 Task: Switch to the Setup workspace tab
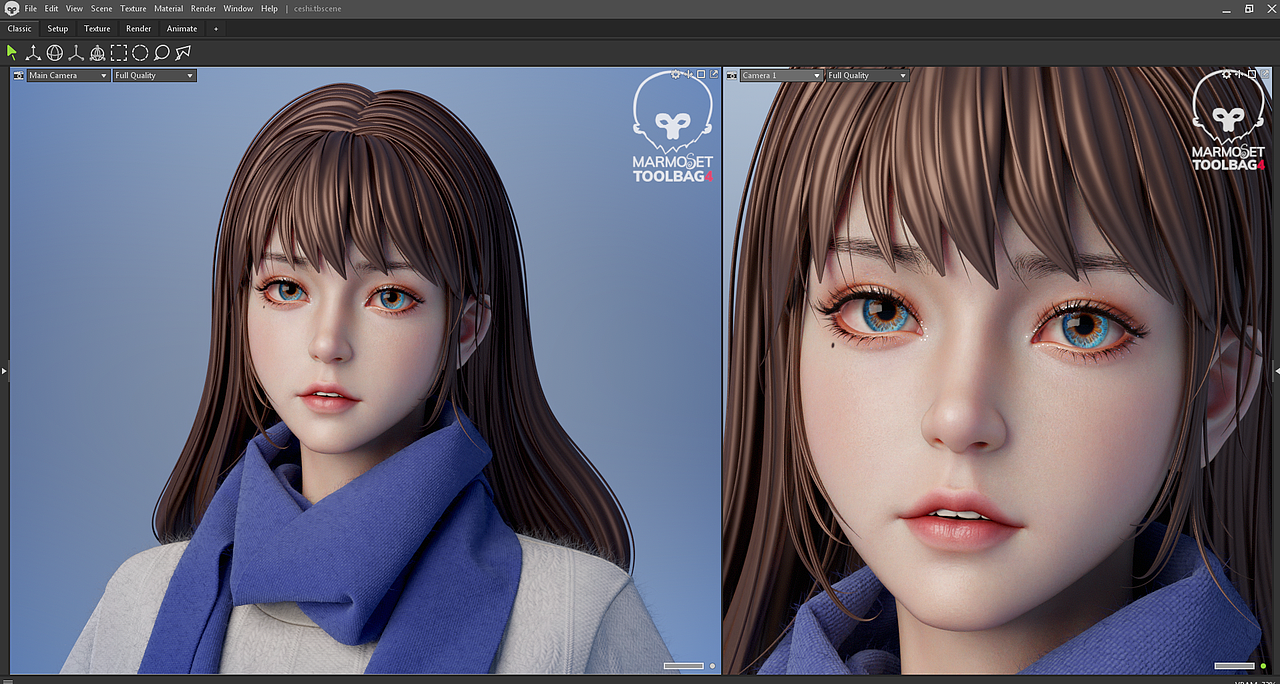tap(58, 29)
